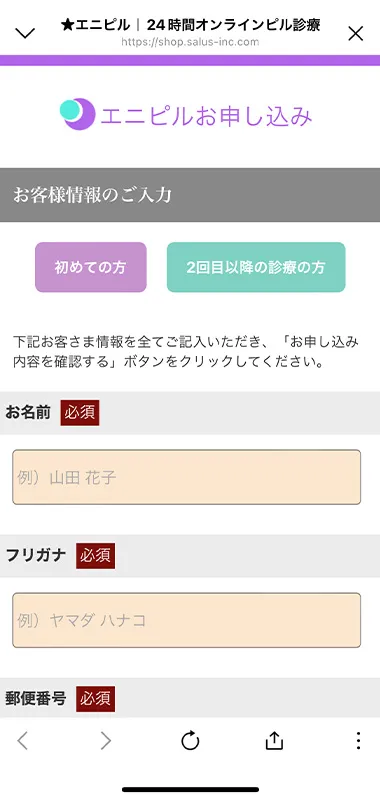Screen dimensions: 380x800
Task: Go back with the left arrow
Action: click(22, 740)
